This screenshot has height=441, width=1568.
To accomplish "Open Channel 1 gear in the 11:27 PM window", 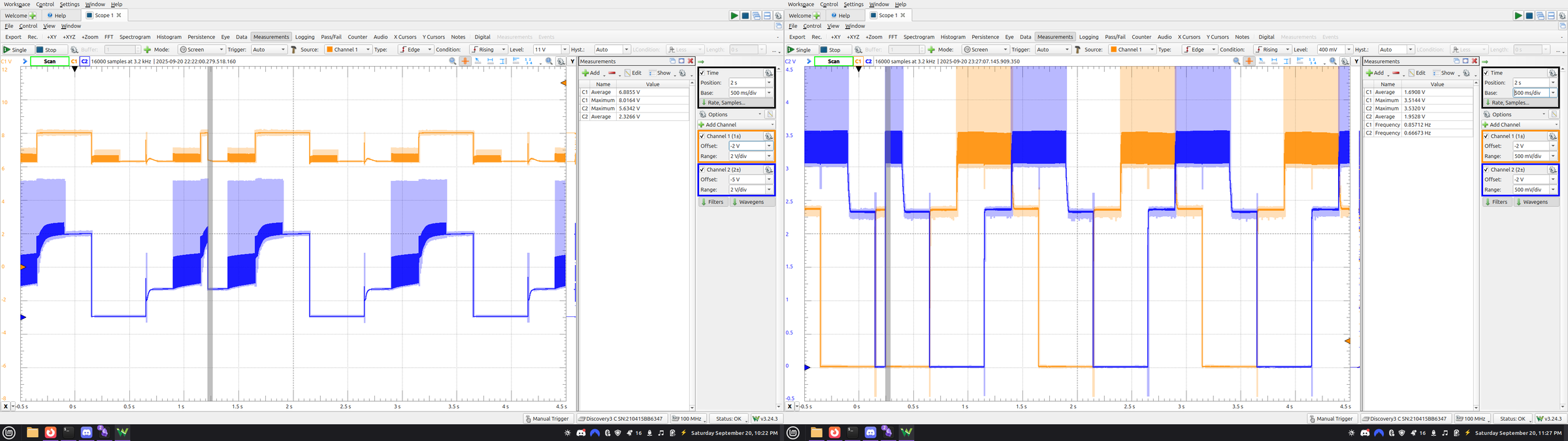I will pyautogui.click(x=1552, y=137).
